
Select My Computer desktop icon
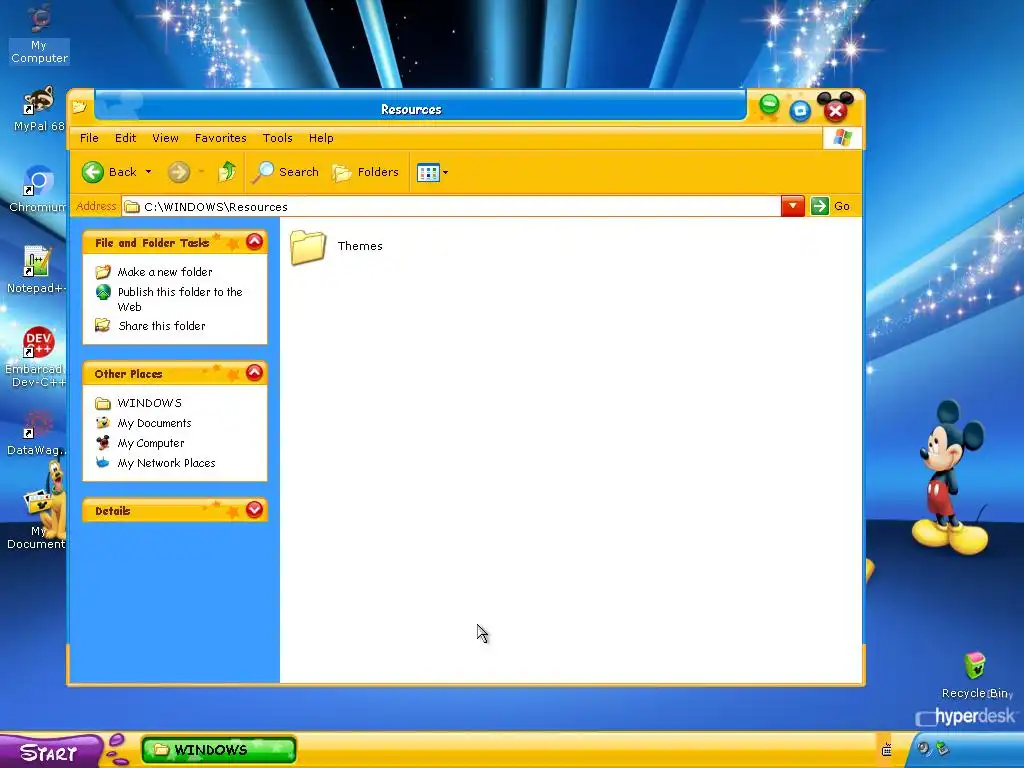click(x=39, y=34)
